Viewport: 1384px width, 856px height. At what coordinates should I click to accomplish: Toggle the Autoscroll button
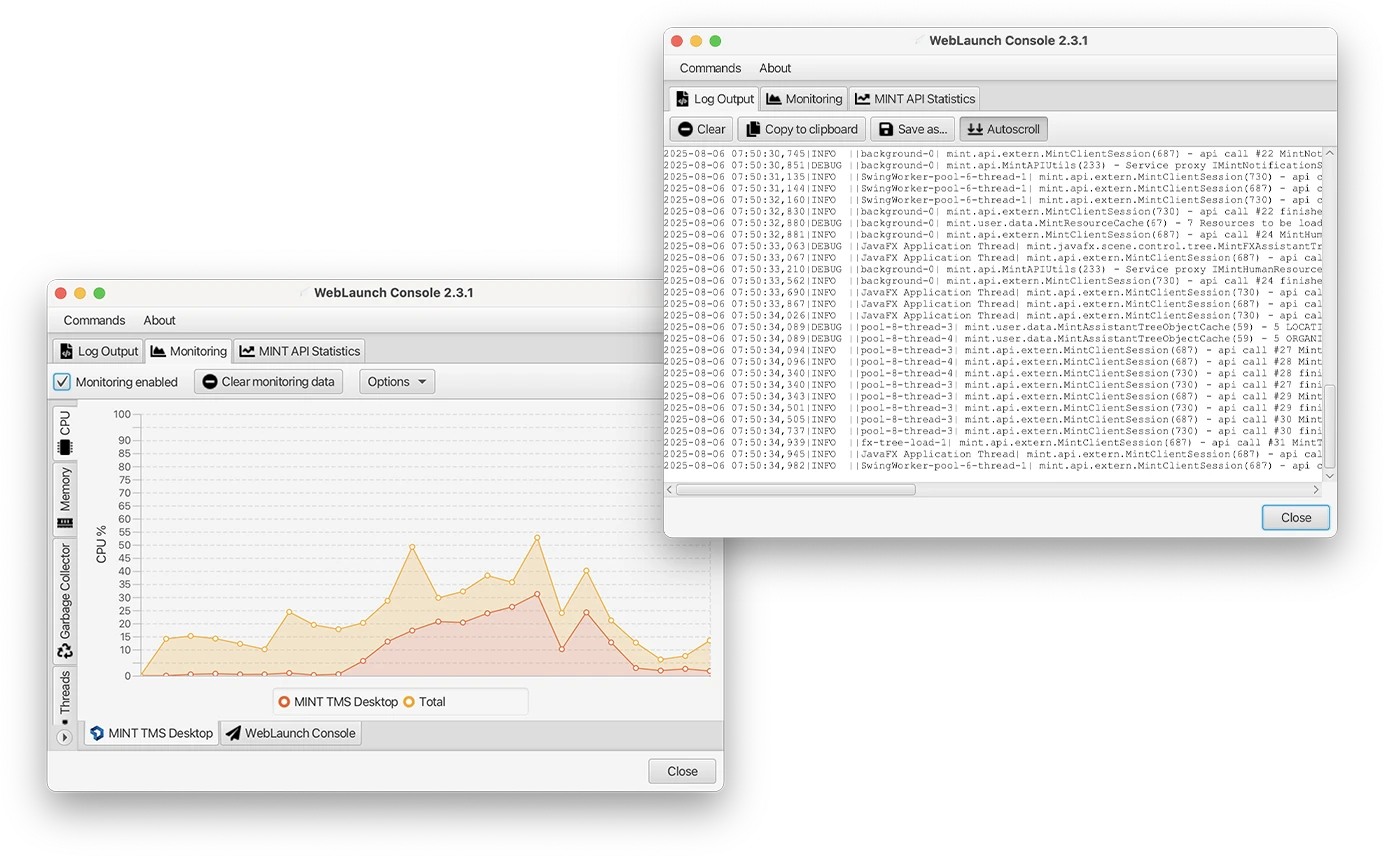coord(1004,129)
